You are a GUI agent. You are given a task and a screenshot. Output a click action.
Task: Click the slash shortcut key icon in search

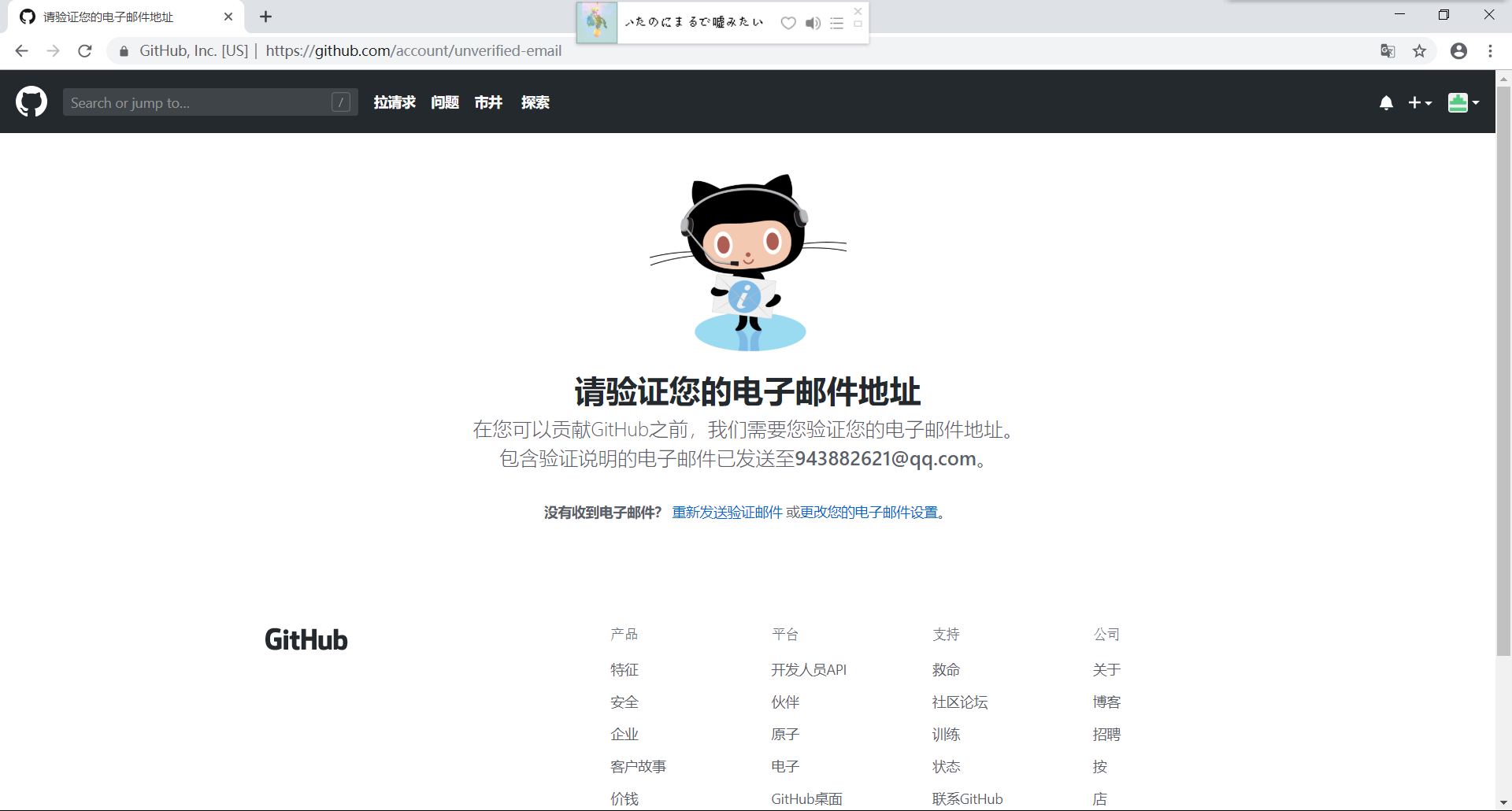click(341, 102)
